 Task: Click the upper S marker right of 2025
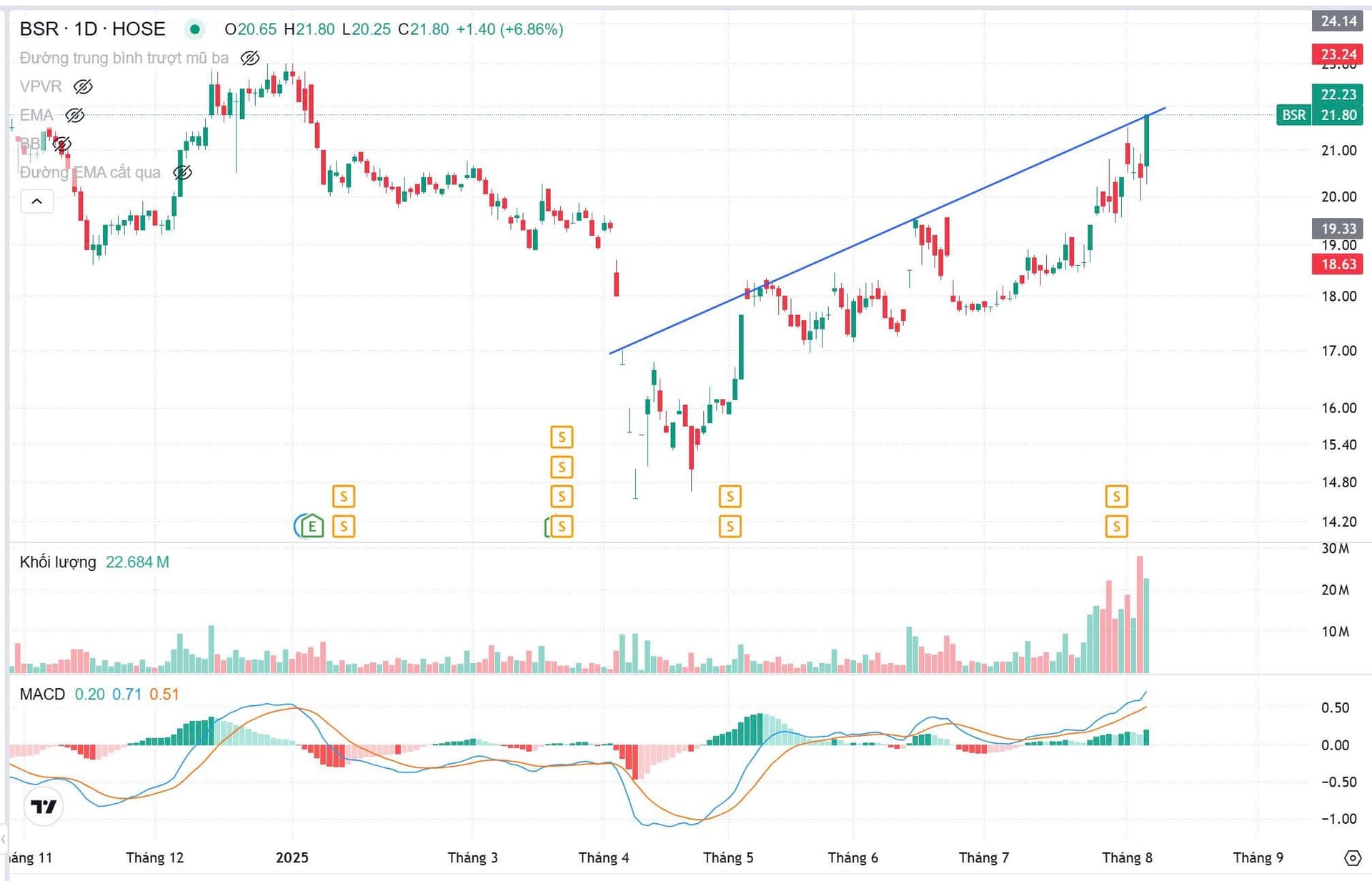(x=344, y=496)
